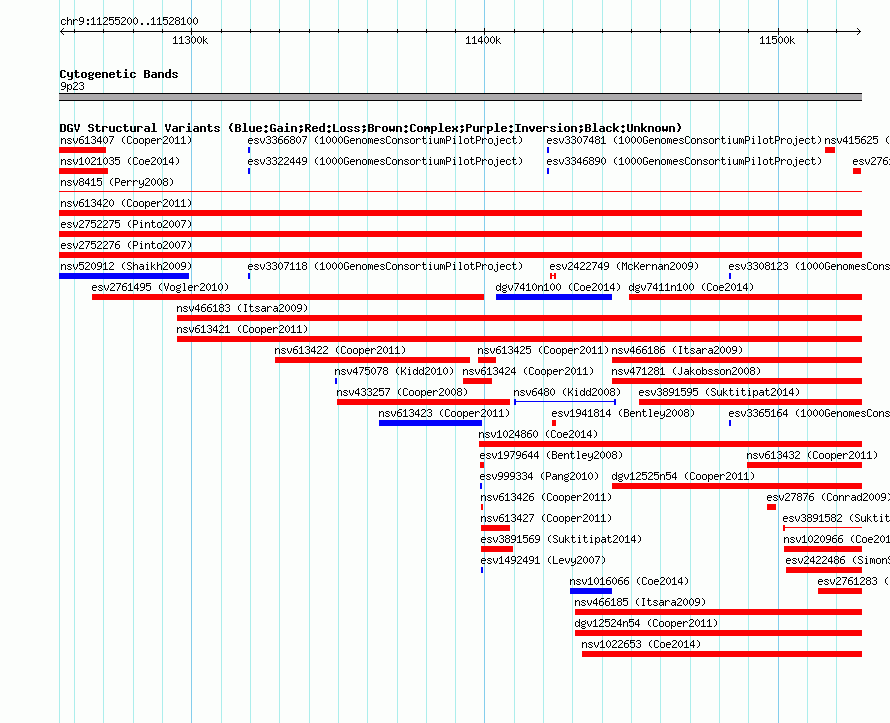
Task: Click the blue bar under nsv520912 (Shaikh2009)
Action: click(x=124, y=276)
